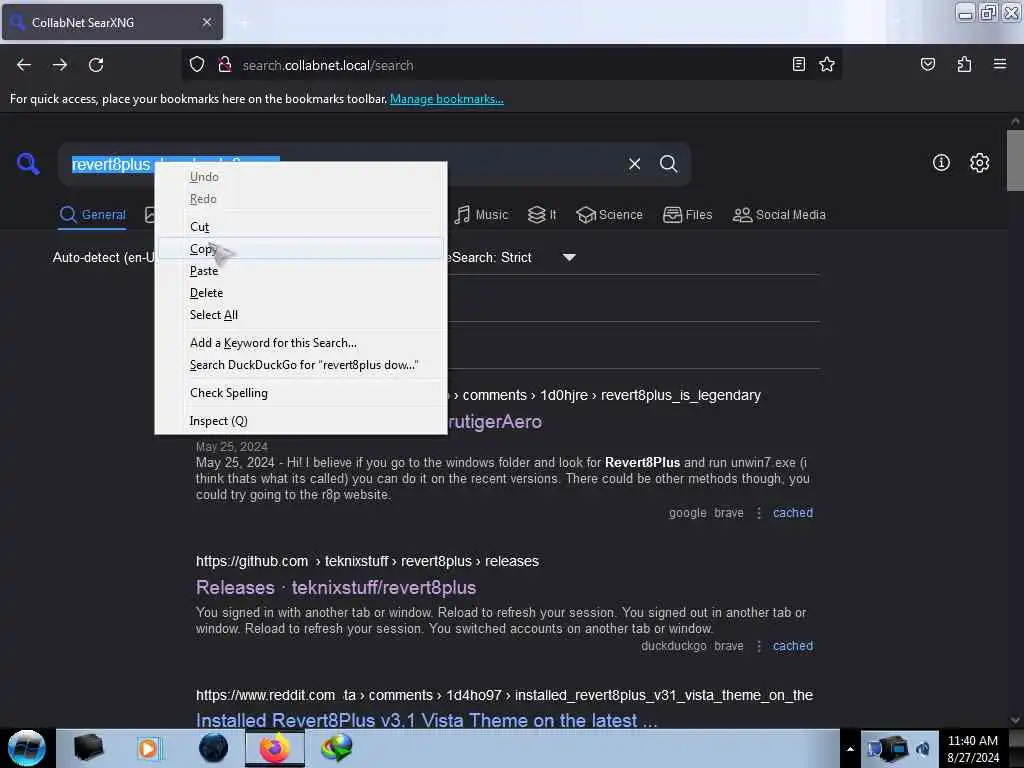The image size is (1024, 768).
Task: Open Installed Revert8Plus v3.1 Vista Theme result
Action: [426, 720]
